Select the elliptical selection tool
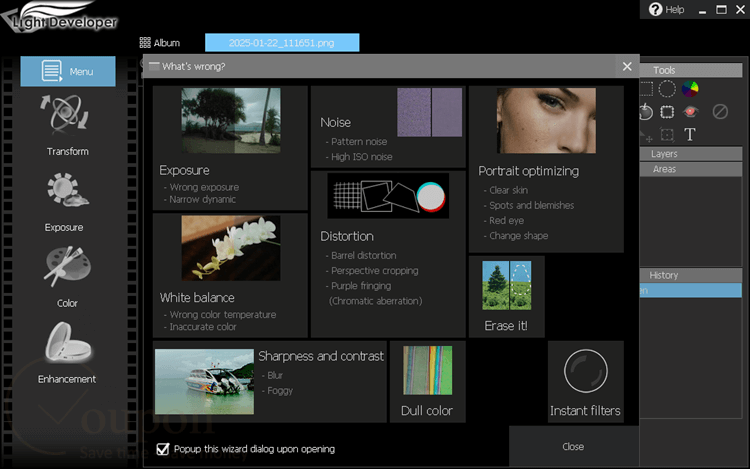Viewport: 750px width, 469px height. 667,89
